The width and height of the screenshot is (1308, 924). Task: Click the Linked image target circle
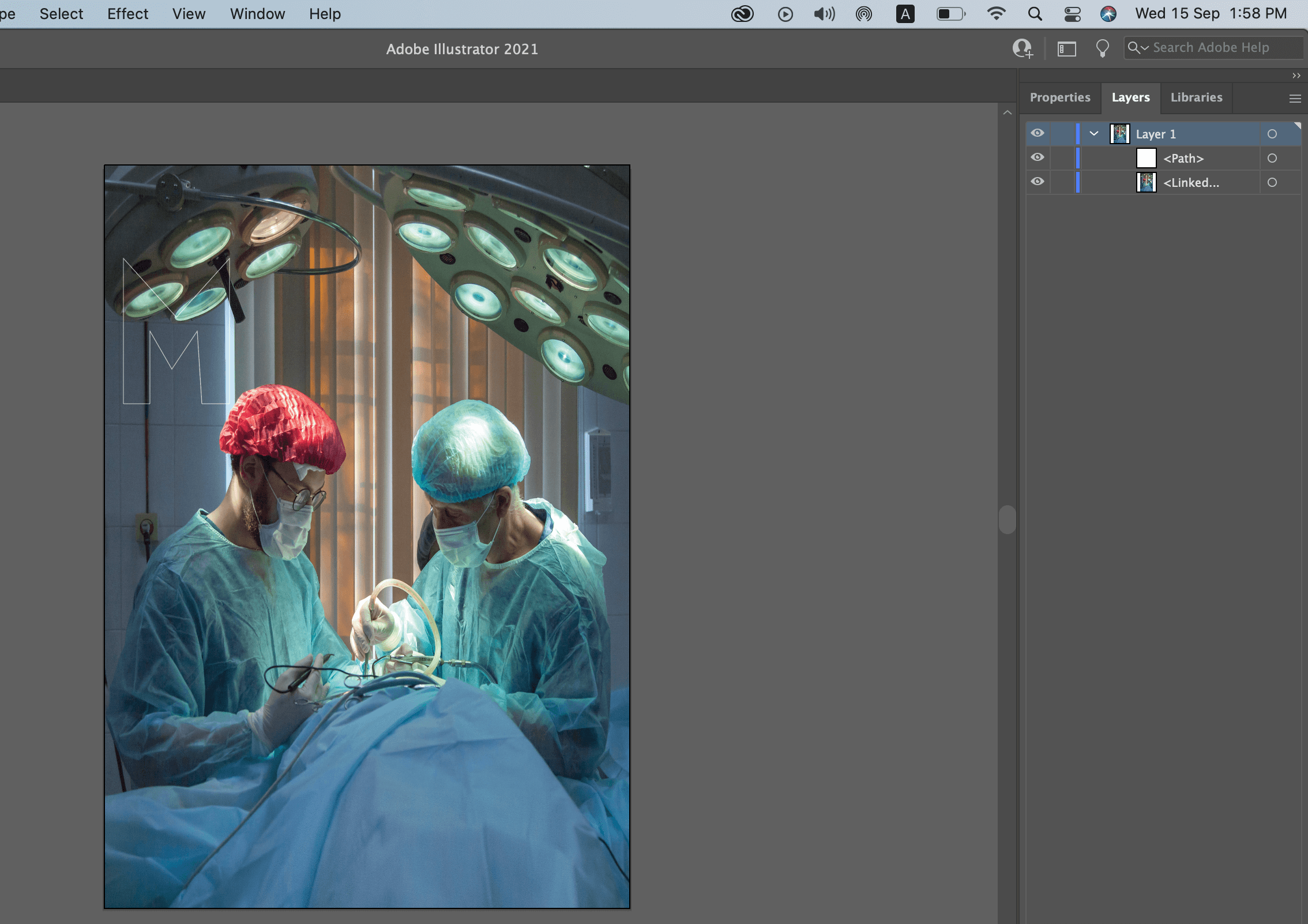[x=1272, y=183]
